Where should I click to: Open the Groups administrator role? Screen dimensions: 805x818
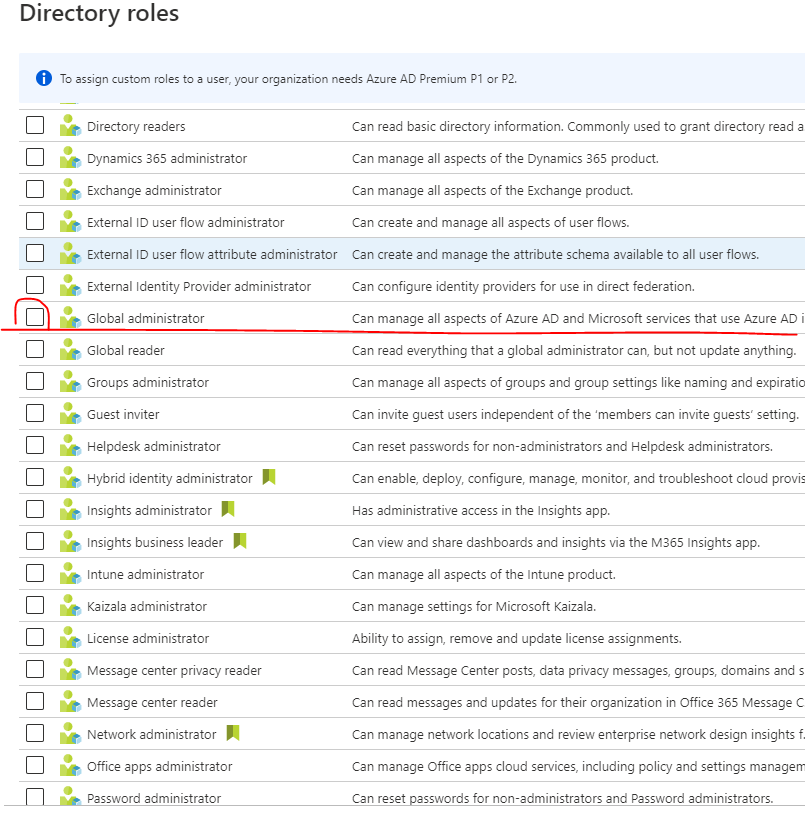coord(148,382)
